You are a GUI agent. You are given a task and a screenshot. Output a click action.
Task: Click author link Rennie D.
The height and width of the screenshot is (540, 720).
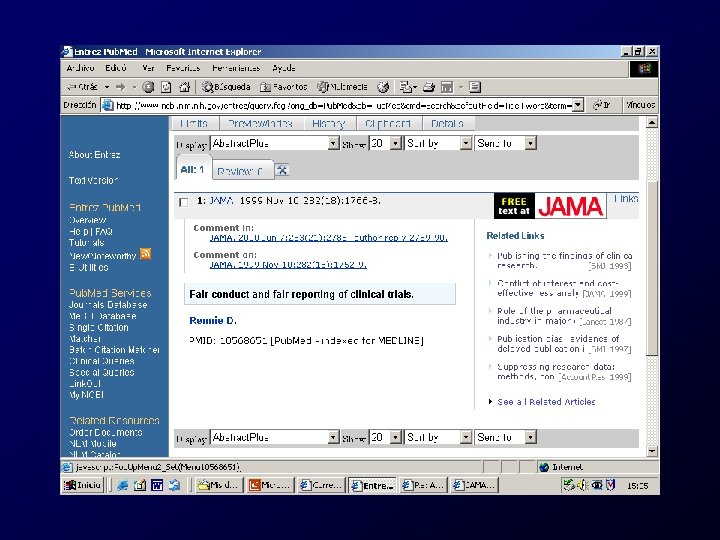pos(213,321)
